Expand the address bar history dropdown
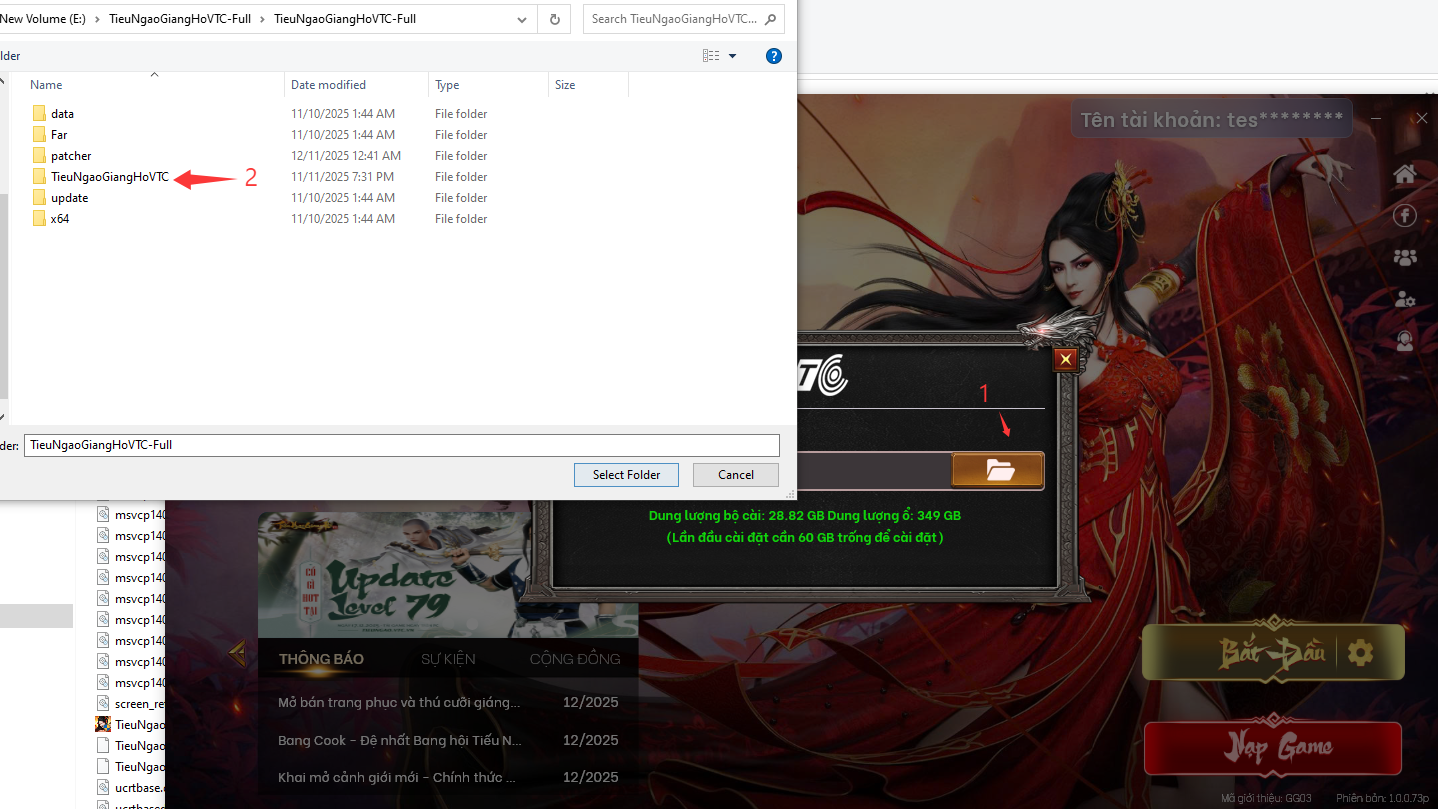Screen dimensions: 1438x809 (522, 19)
